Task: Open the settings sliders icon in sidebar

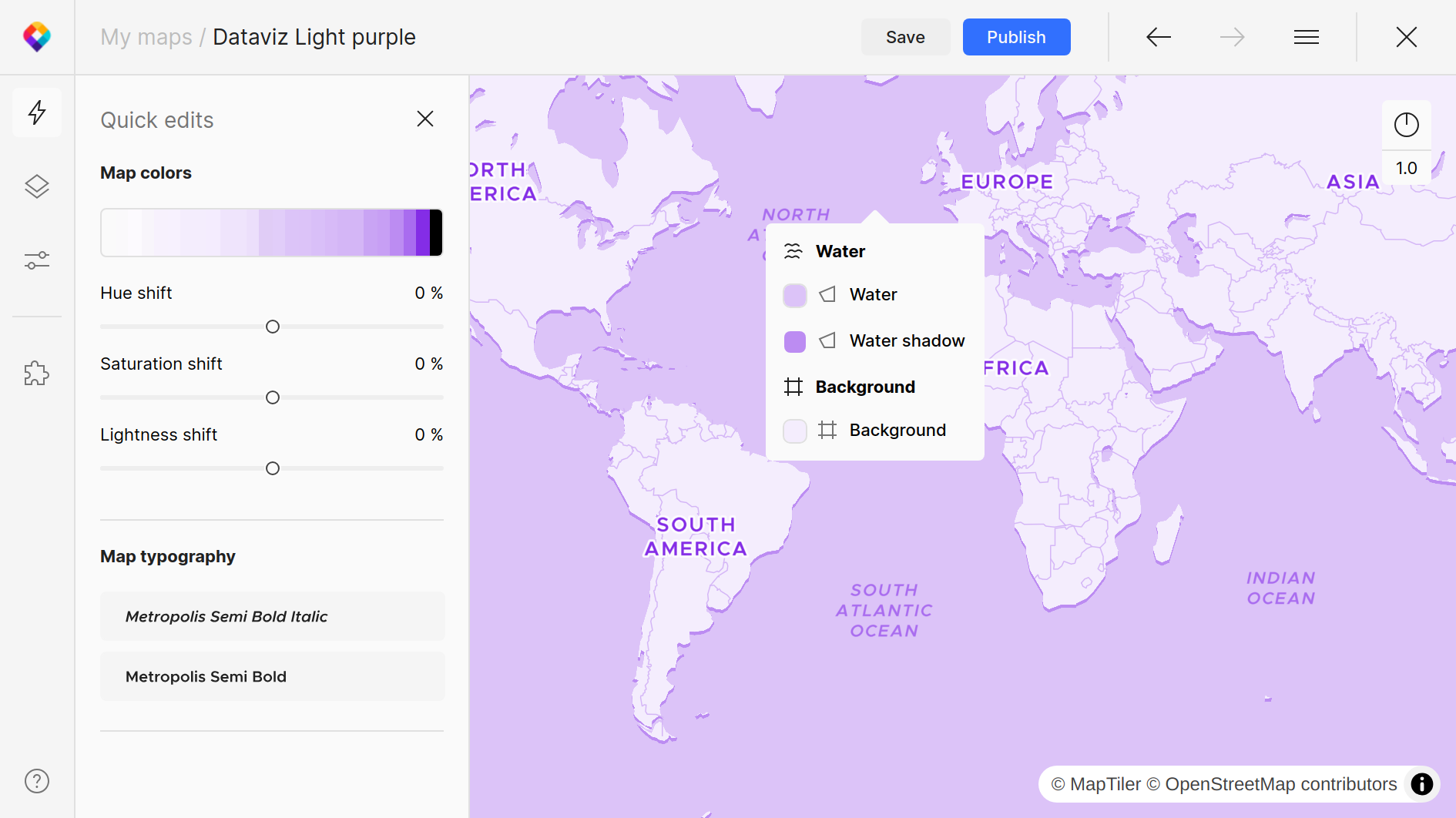Action: (x=37, y=260)
